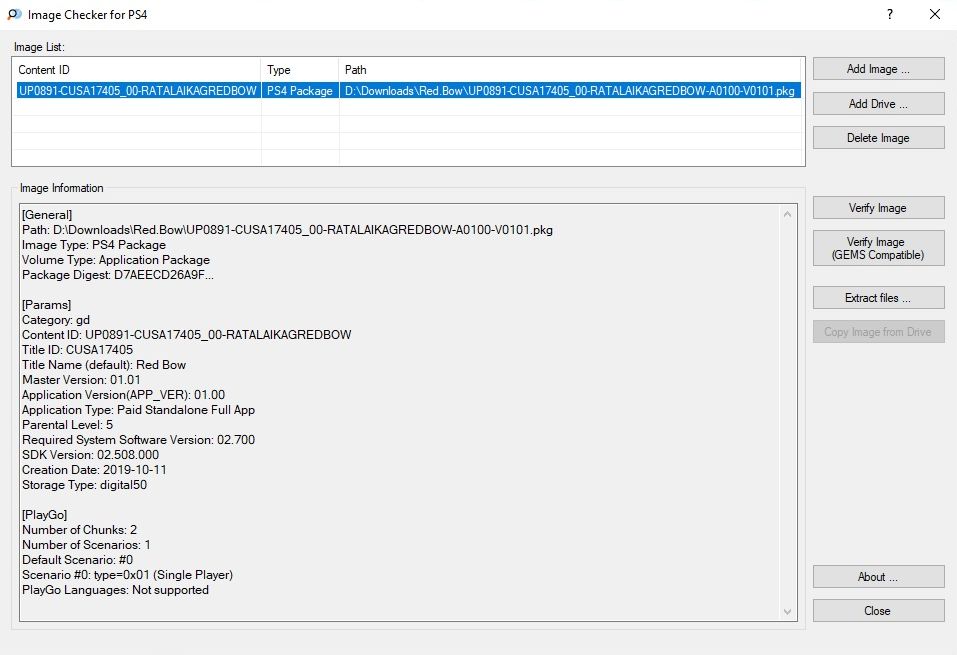
Task: Click the Creation Date: 2019-10-11 line
Action: point(94,470)
